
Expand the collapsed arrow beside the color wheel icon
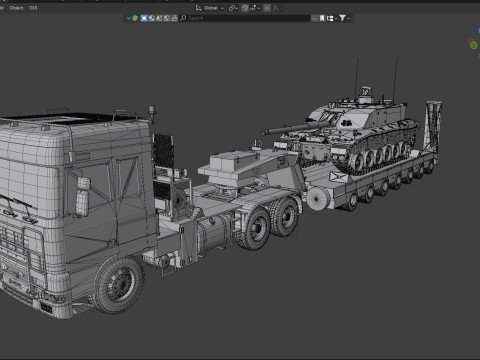pos(128,18)
